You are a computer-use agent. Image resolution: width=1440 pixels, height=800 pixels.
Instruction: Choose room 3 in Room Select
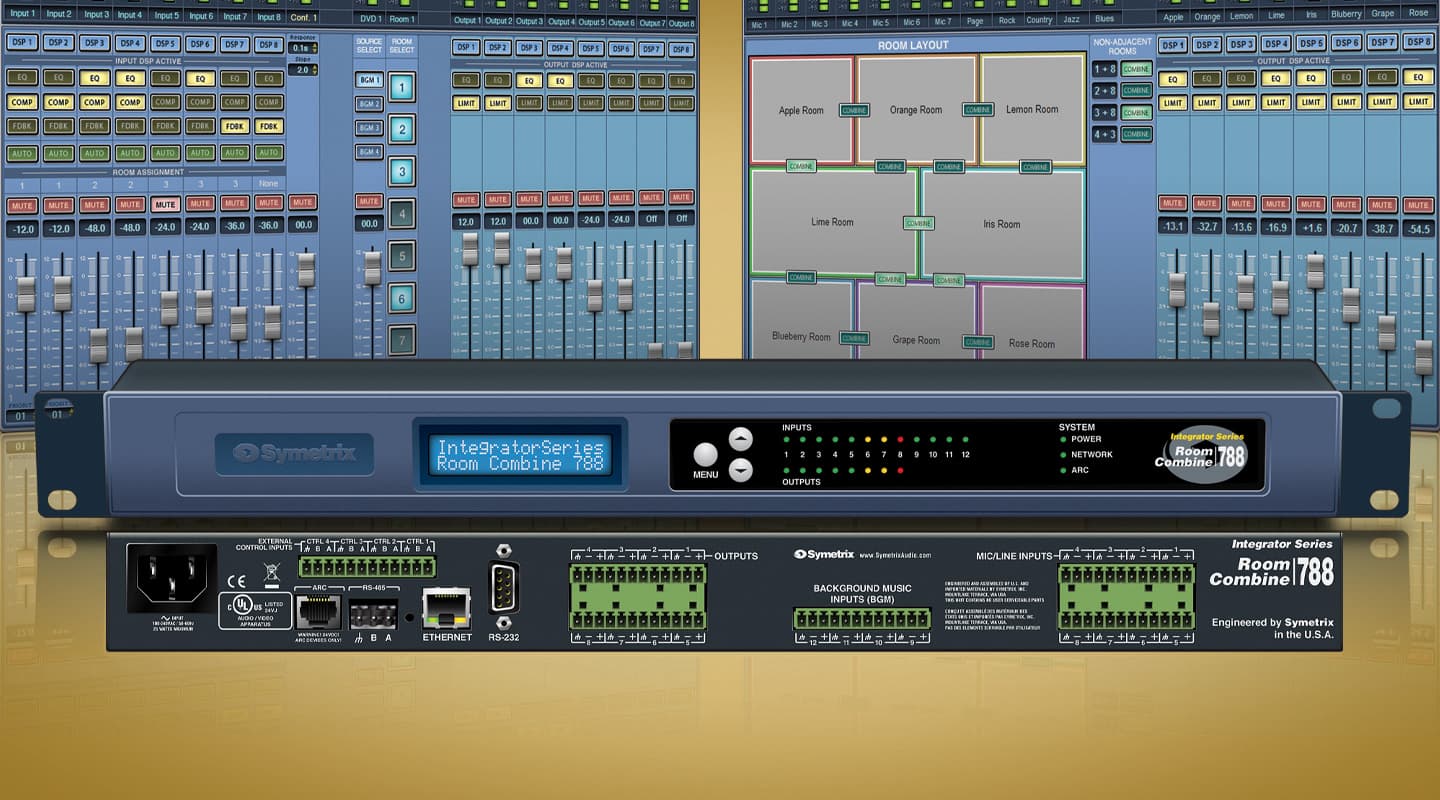click(x=402, y=172)
